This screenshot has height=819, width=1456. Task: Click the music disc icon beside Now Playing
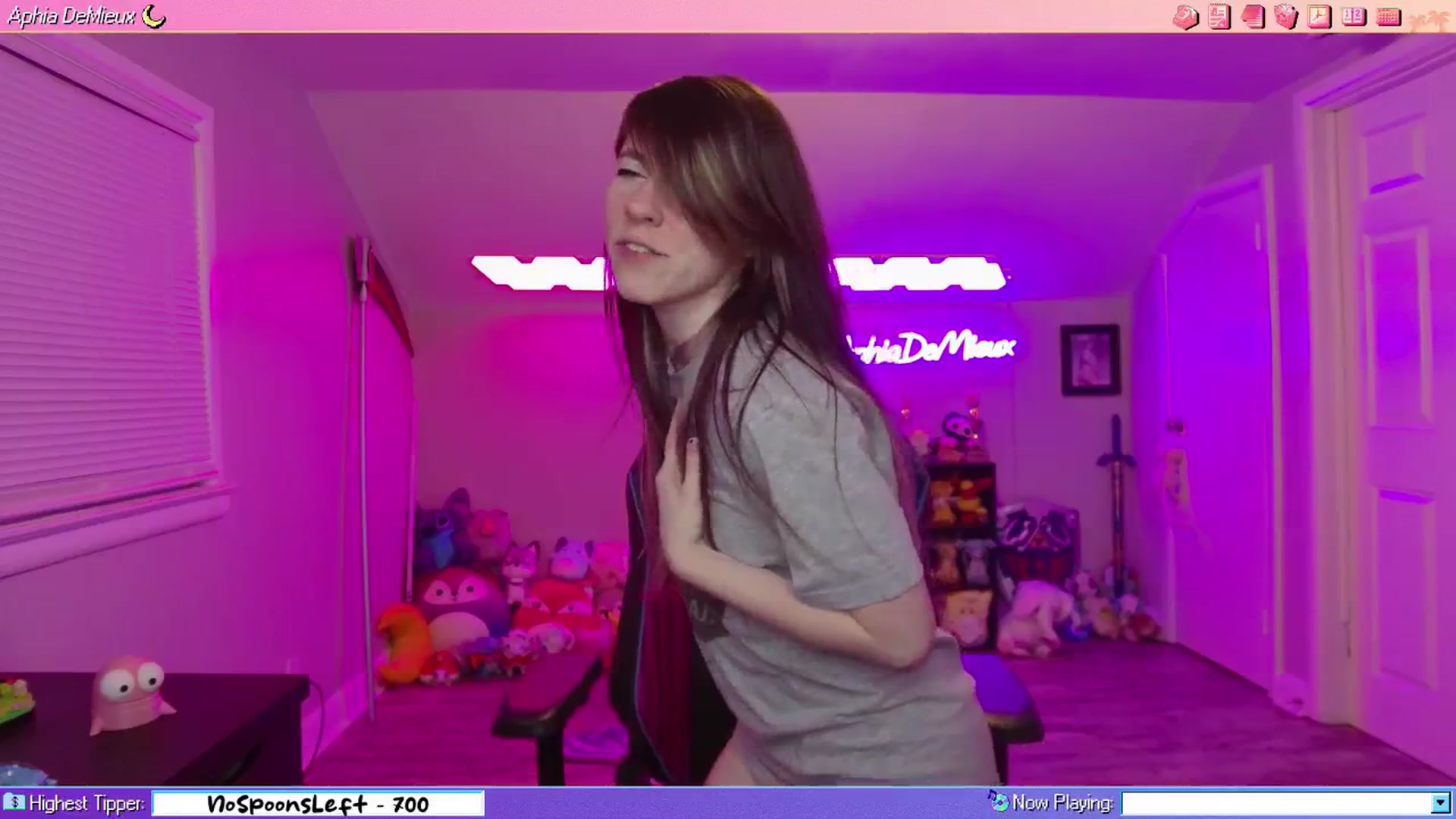point(998,801)
